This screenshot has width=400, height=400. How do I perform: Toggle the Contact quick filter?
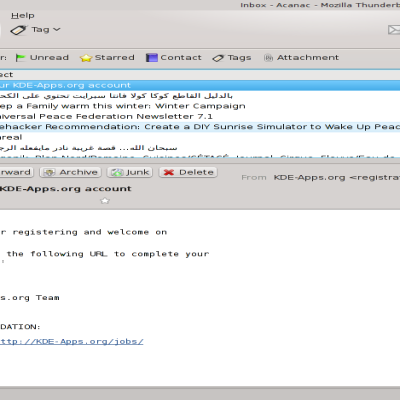coord(174,58)
